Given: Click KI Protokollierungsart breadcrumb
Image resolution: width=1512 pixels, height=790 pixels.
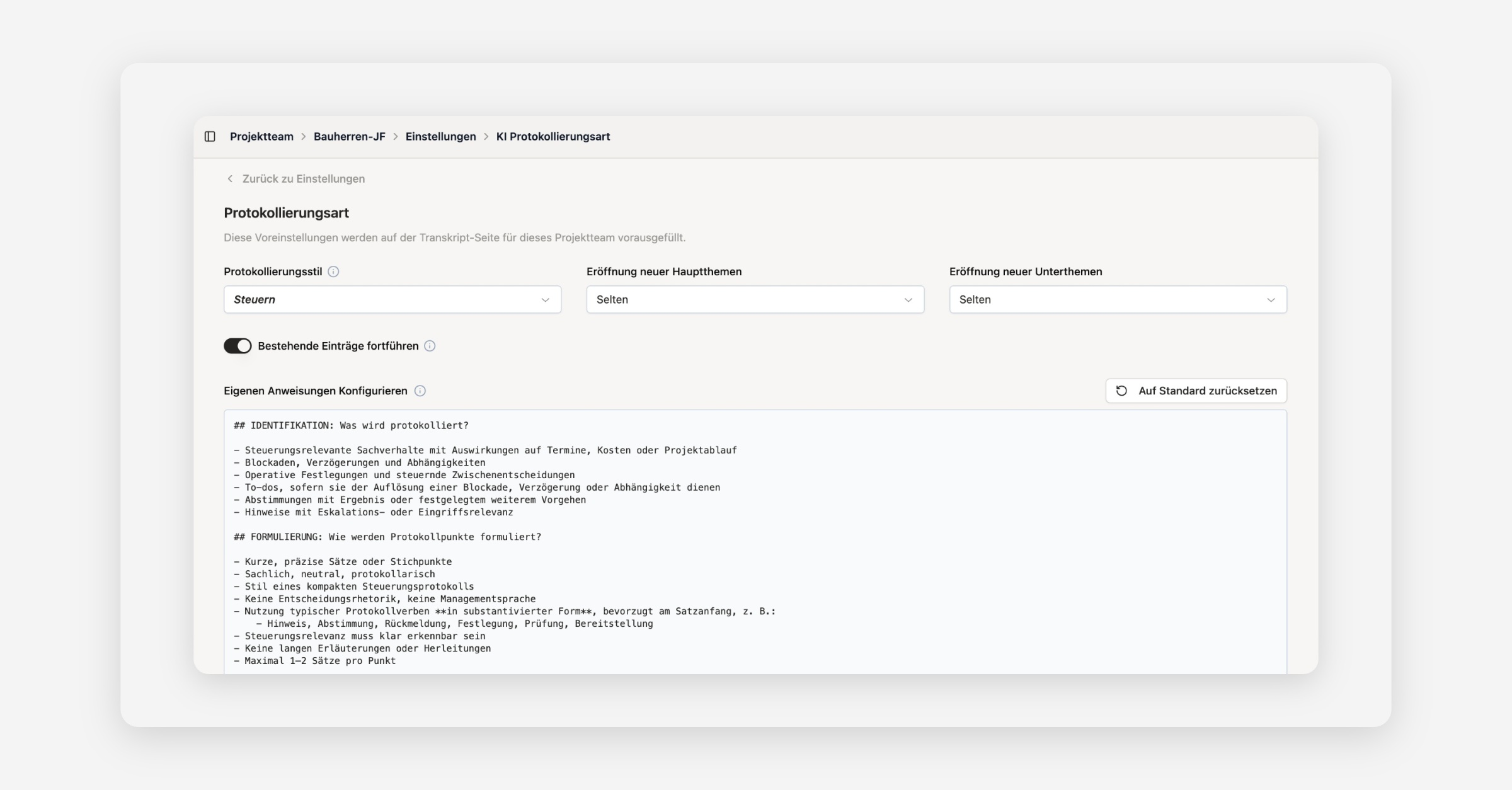Looking at the screenshot, I should [553, 137].
